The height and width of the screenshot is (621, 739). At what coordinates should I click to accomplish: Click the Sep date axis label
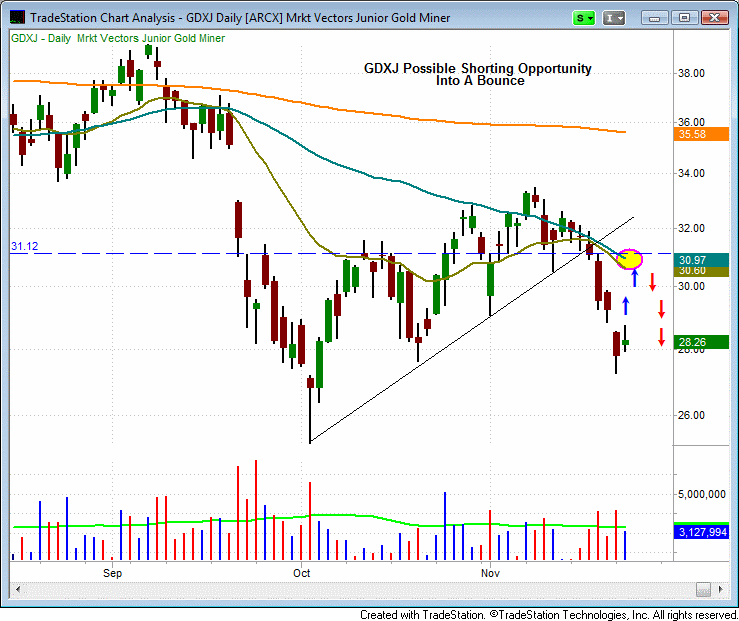tap(112, 573)
